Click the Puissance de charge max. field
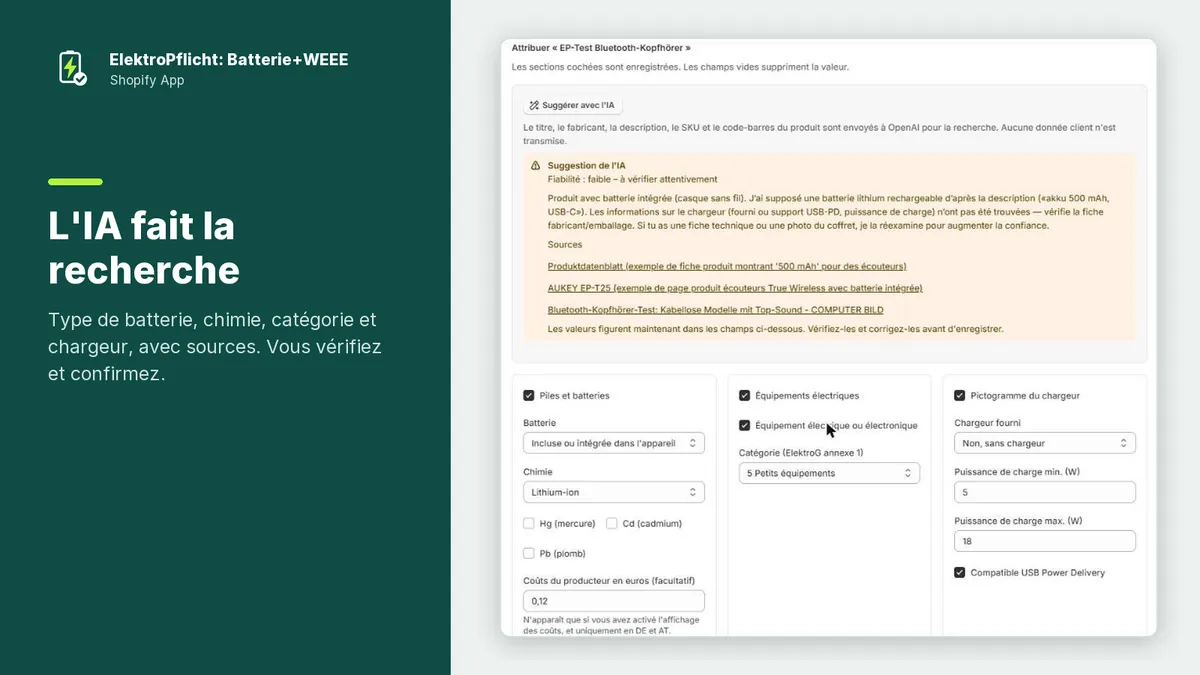 point(1045,541)
